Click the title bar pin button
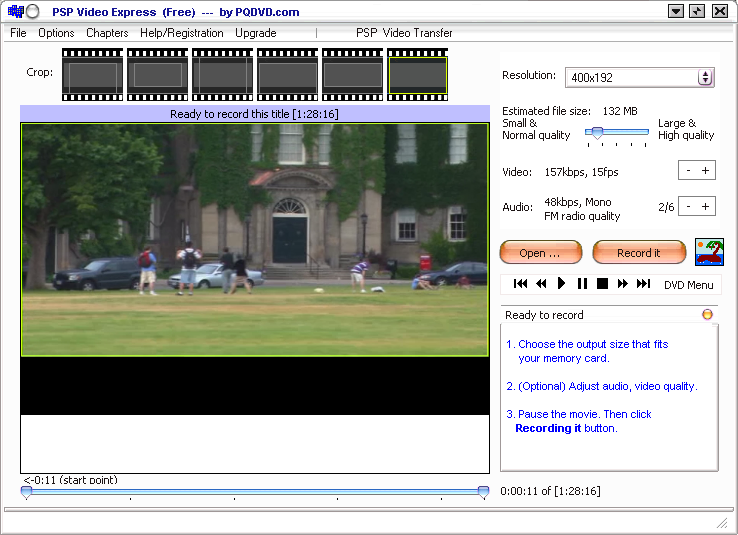The height and width of the screenshot is (535, 738). coord(697,11)
